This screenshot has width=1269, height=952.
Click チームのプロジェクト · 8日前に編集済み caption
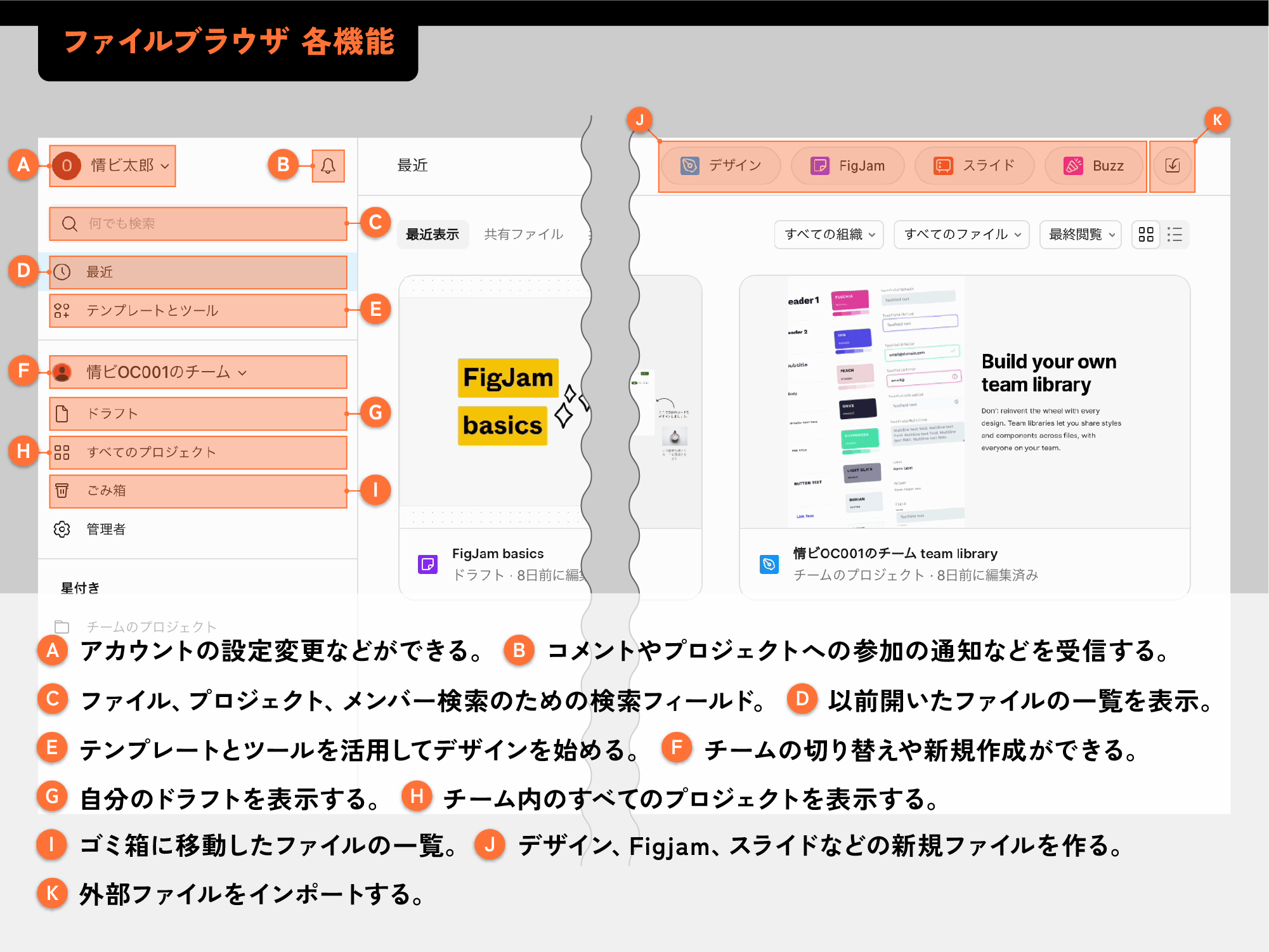tap(915, 575)
